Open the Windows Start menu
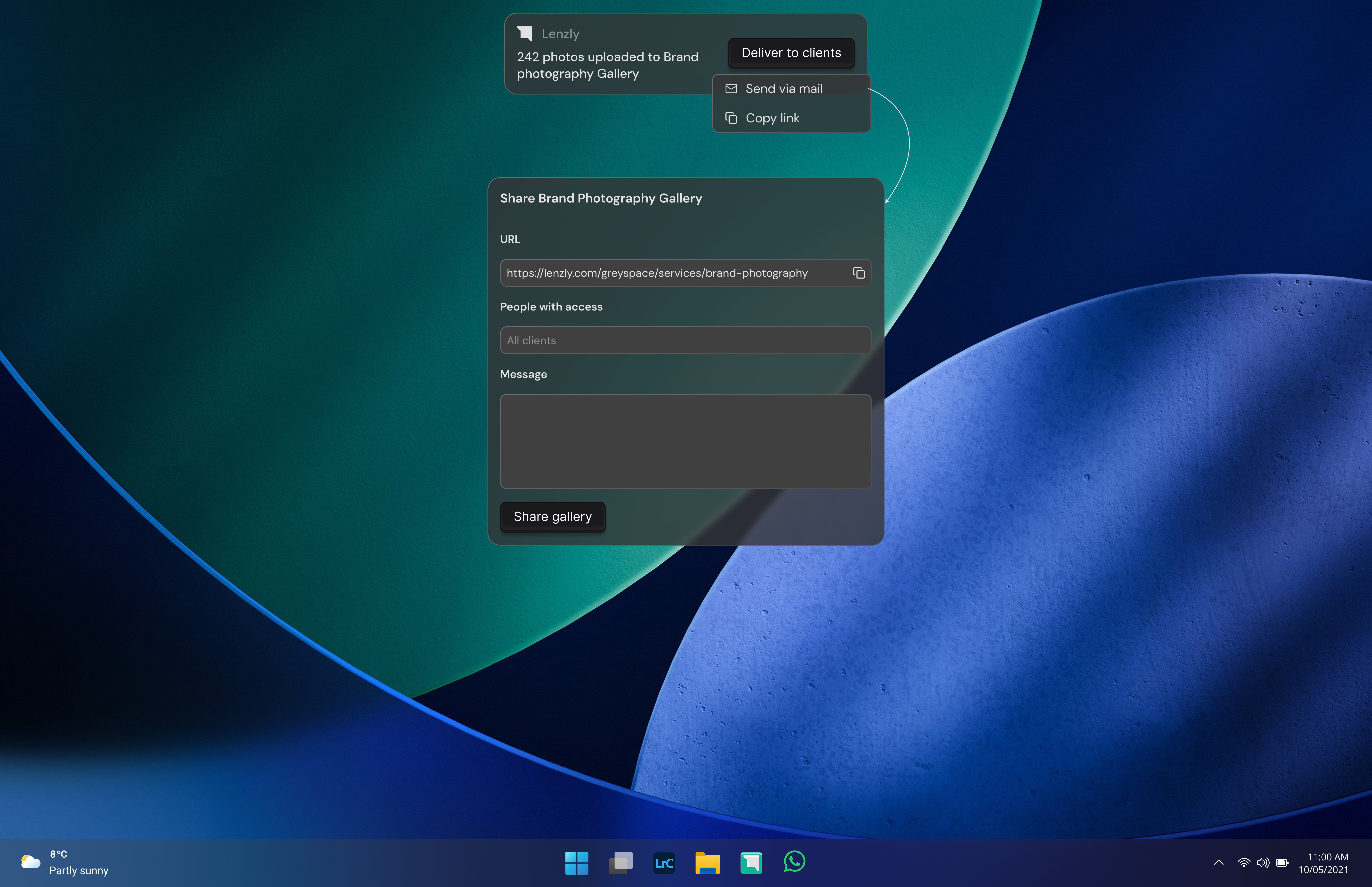The image size is (1372, 887). [x=577, y=863]
